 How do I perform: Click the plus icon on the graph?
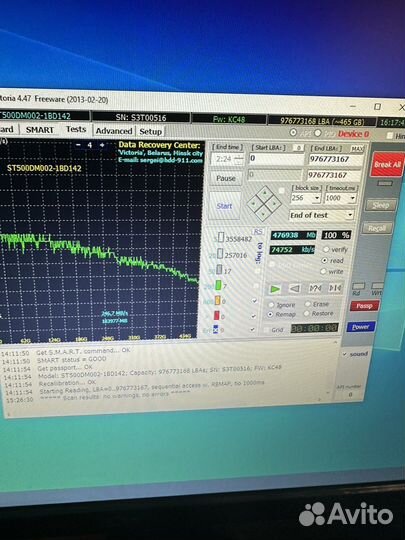pyautogui.click(x=102, y=145)
